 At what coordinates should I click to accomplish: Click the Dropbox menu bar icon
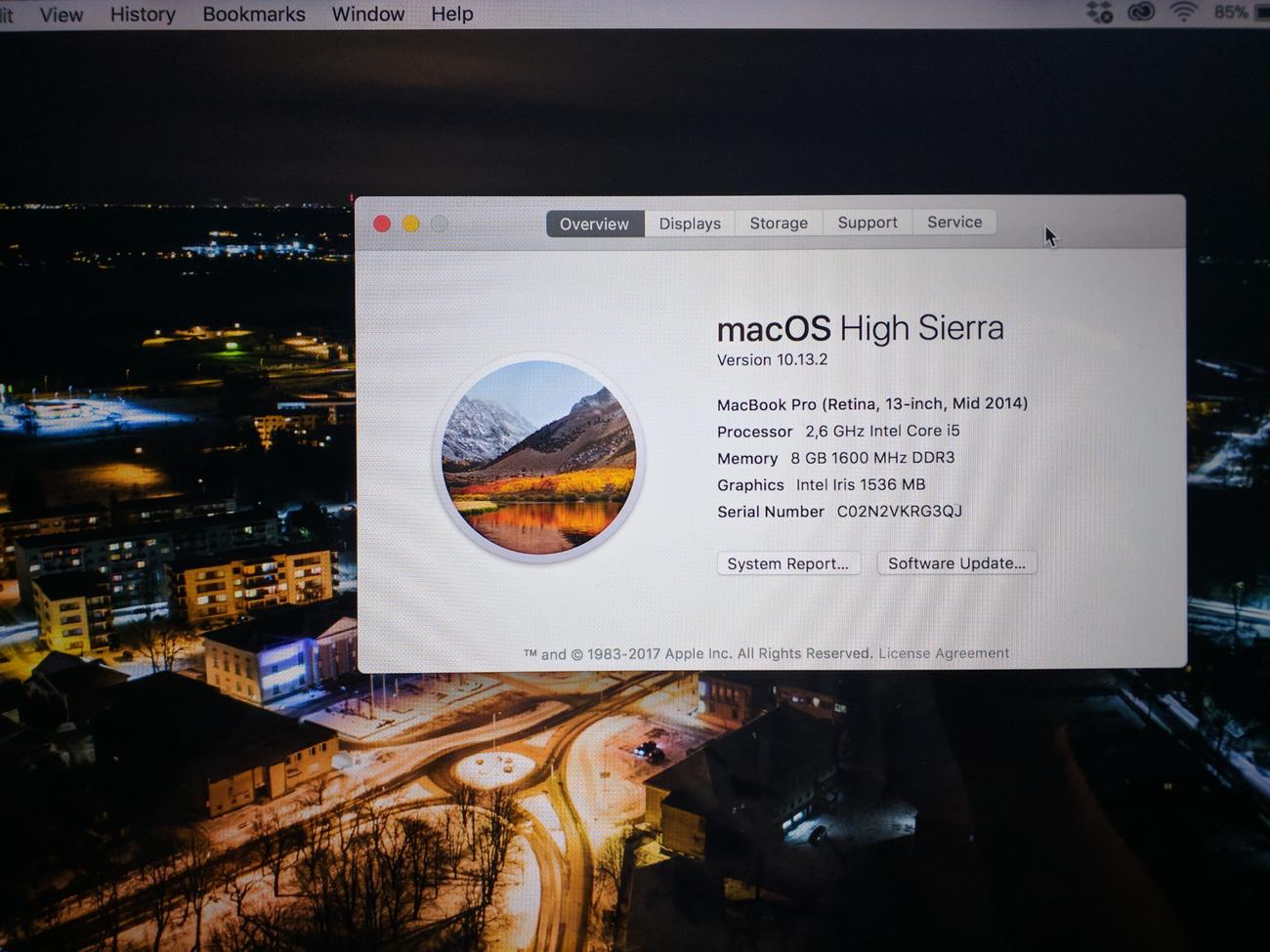click(x=1100, y=12)
